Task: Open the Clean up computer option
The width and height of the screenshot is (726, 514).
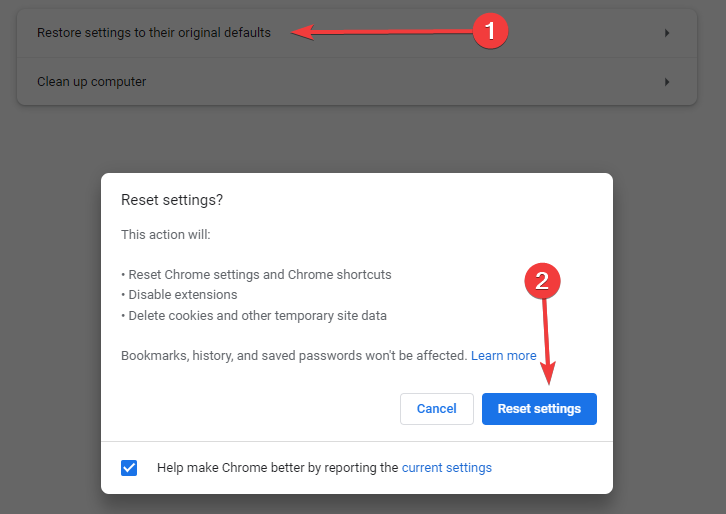Action: pyautogui.click(x=357, y=82)
